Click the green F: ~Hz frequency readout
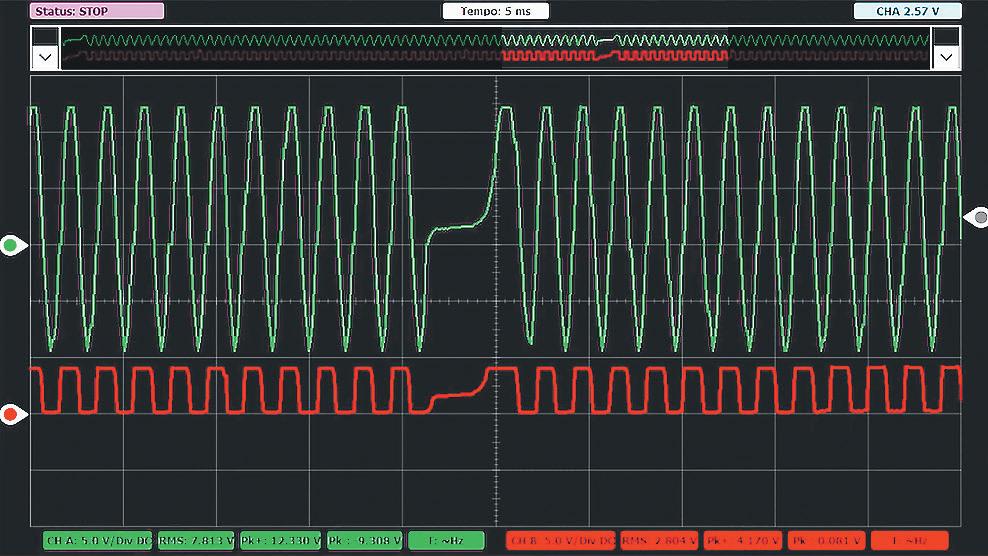 click(446, 541)
